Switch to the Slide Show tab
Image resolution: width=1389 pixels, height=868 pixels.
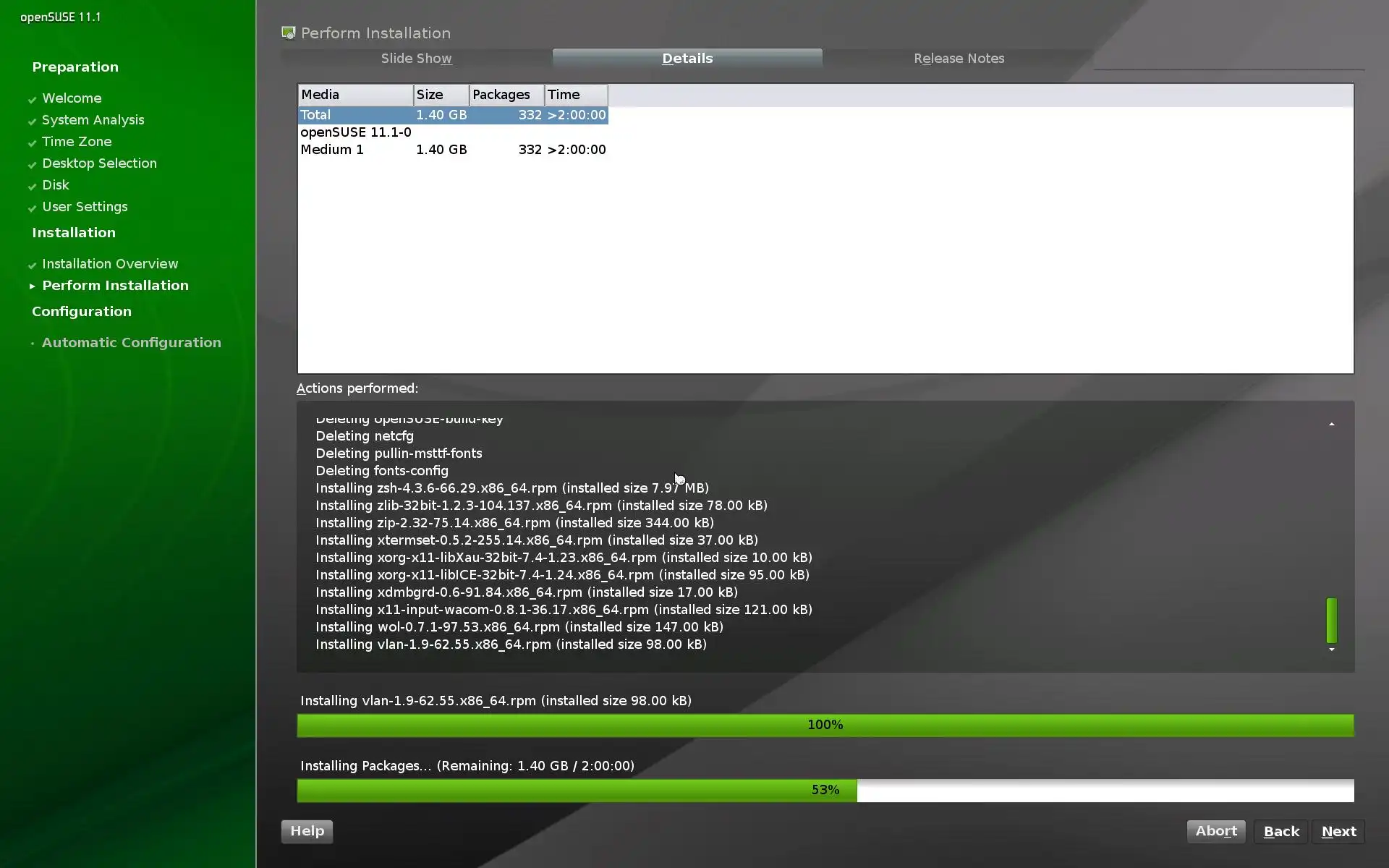[x=416, y=59]
